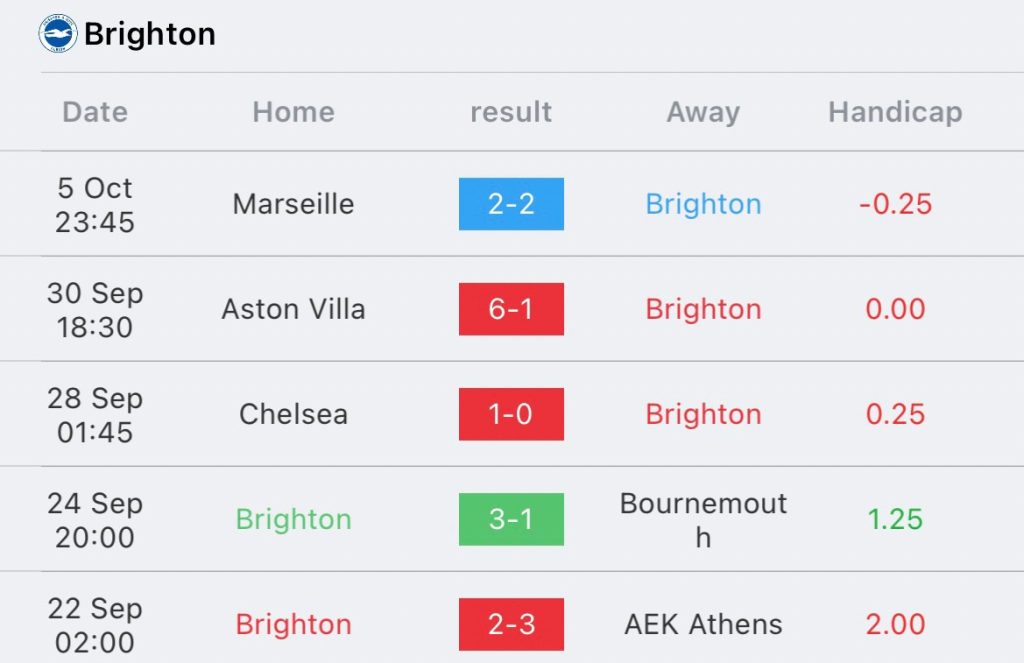Click the Bournemouth away team name
This screenshot has height=663, width=1024.
point(703,520)
